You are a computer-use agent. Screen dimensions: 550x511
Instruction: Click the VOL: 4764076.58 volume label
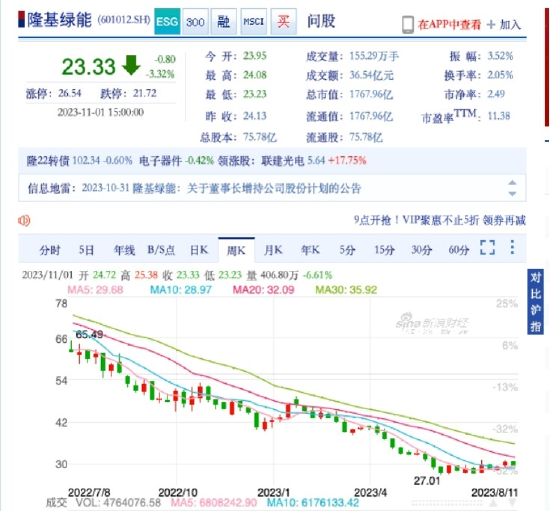pos(118,503)
